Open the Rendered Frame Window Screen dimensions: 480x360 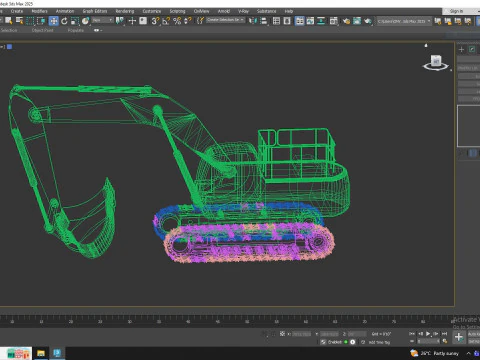pyautogui.click(x=357, y=21)
